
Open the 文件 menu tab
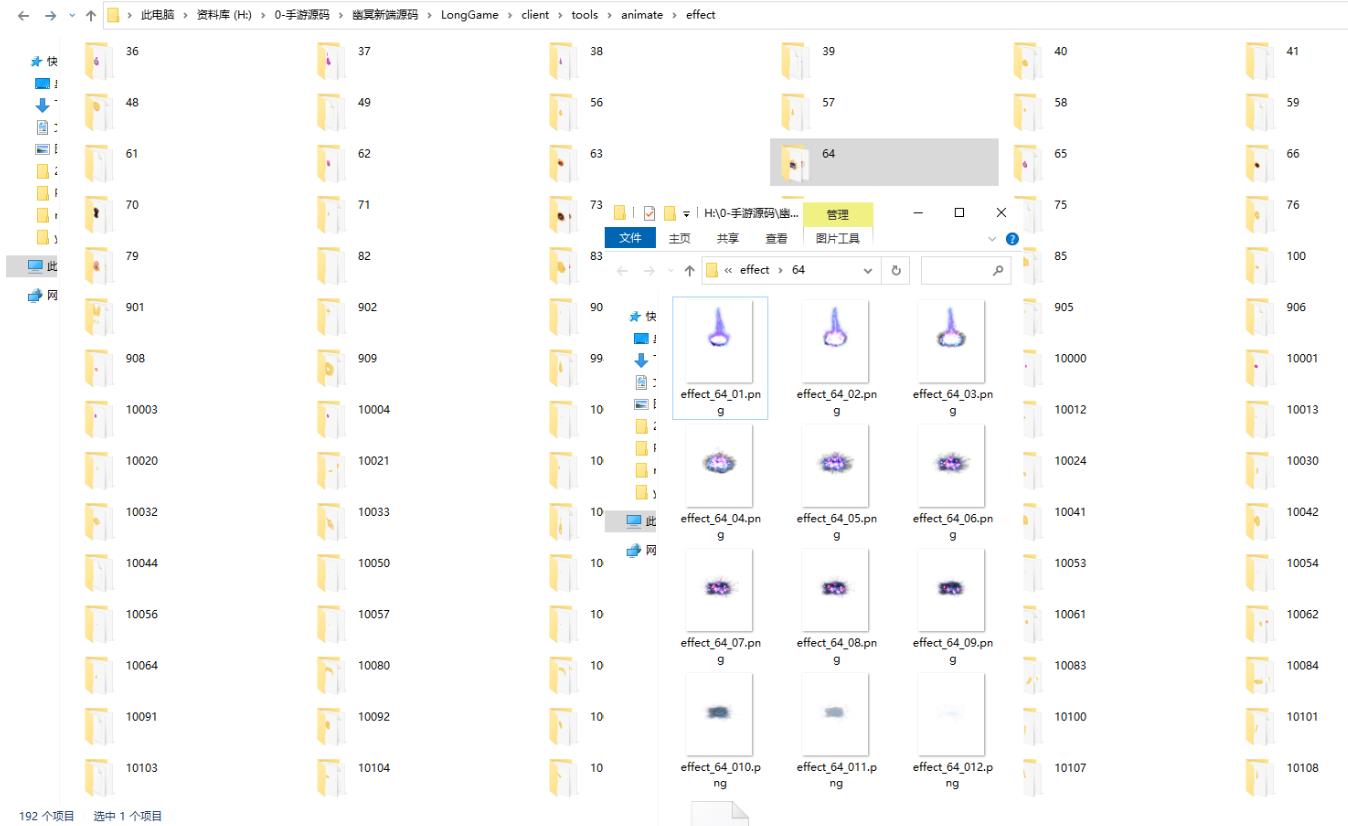[x=630, y=238]
